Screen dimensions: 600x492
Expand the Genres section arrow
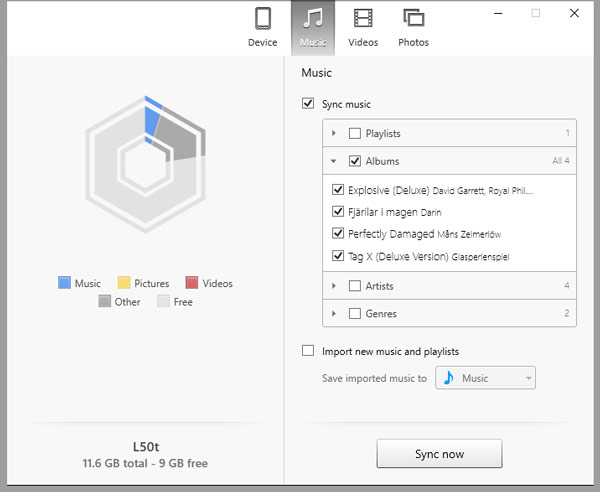click(333, 314)
